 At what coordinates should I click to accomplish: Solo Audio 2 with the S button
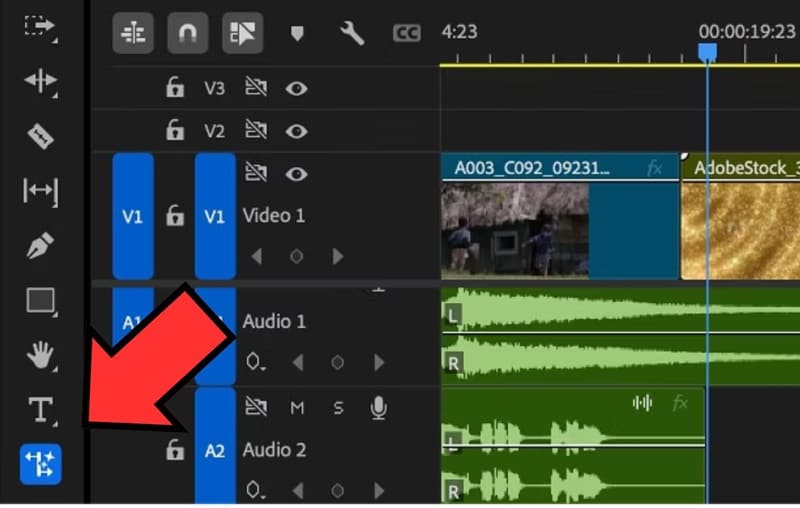(x=338, y=408)
